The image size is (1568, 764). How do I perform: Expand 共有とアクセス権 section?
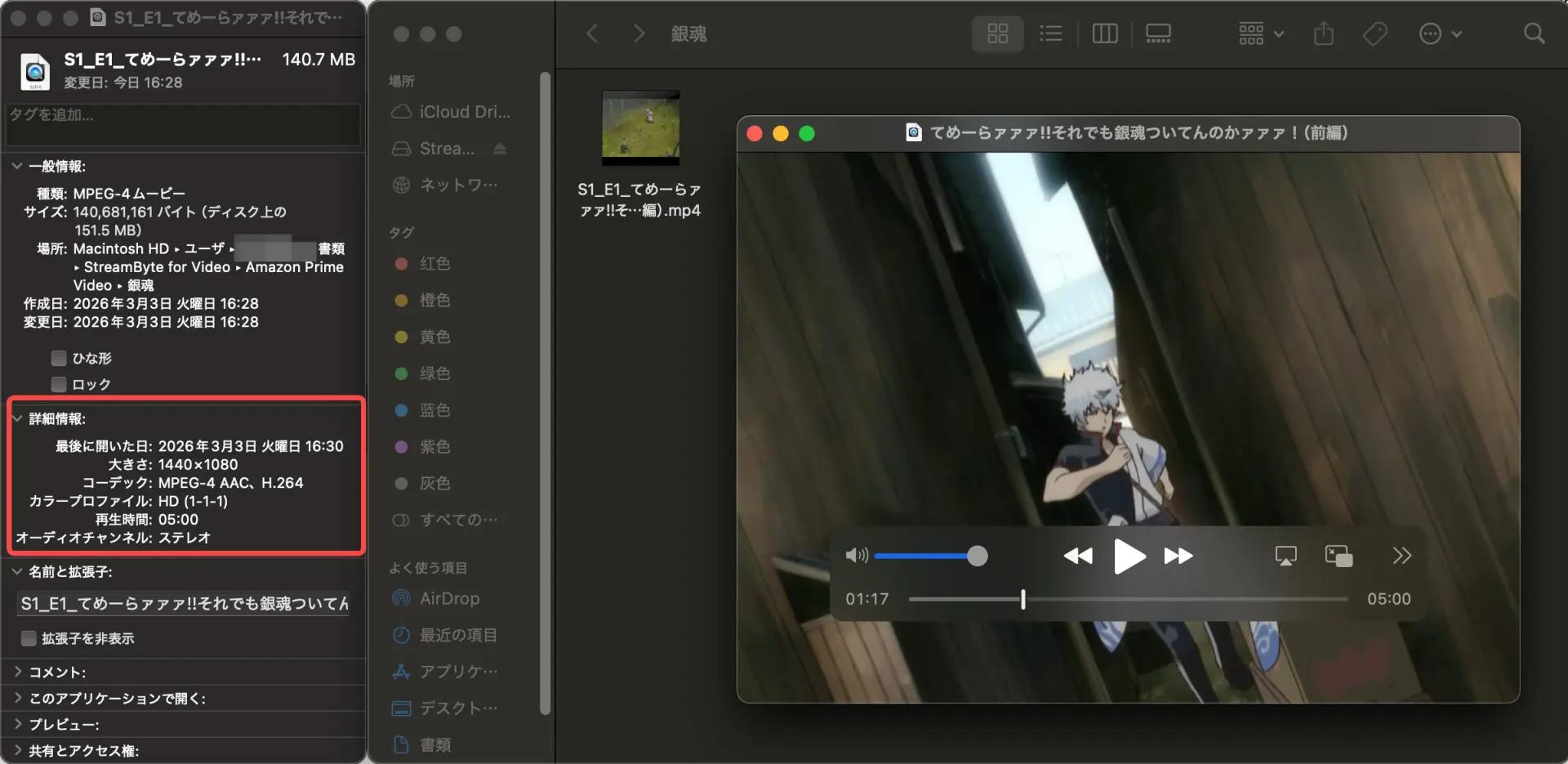pyautogui.click(x=17, y=750)
